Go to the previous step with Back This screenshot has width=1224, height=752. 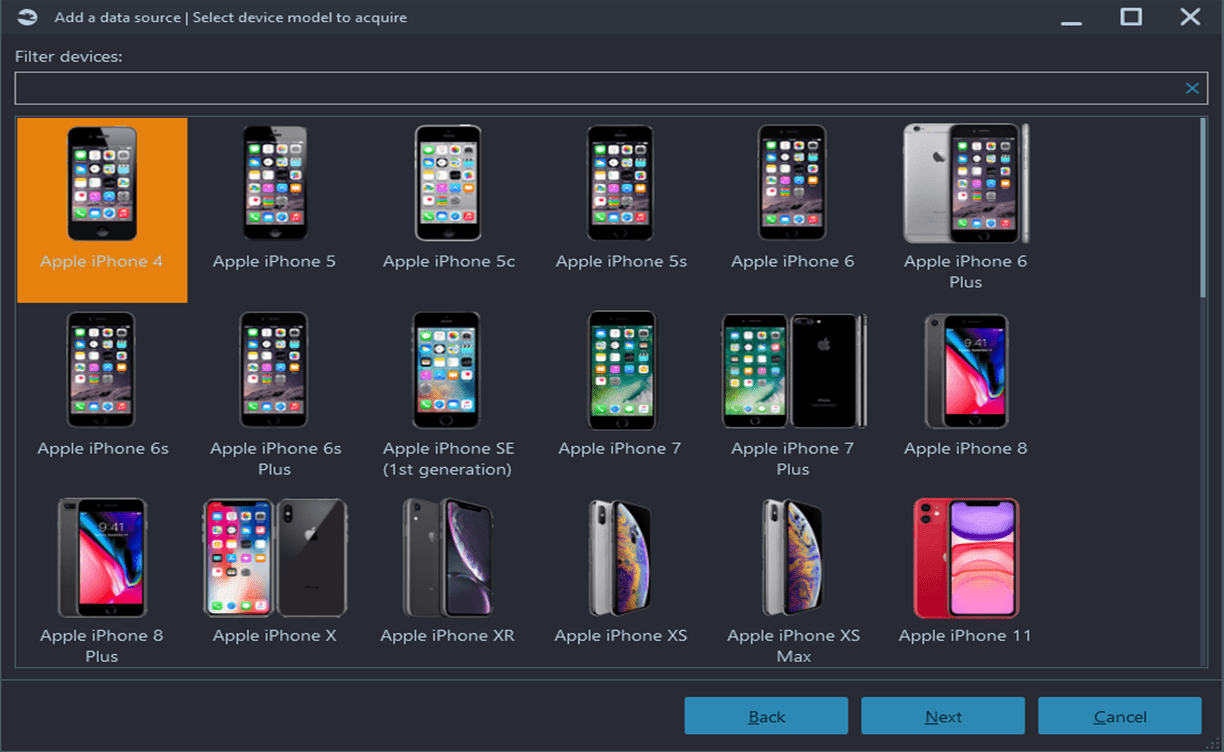[x=767, y=716]
